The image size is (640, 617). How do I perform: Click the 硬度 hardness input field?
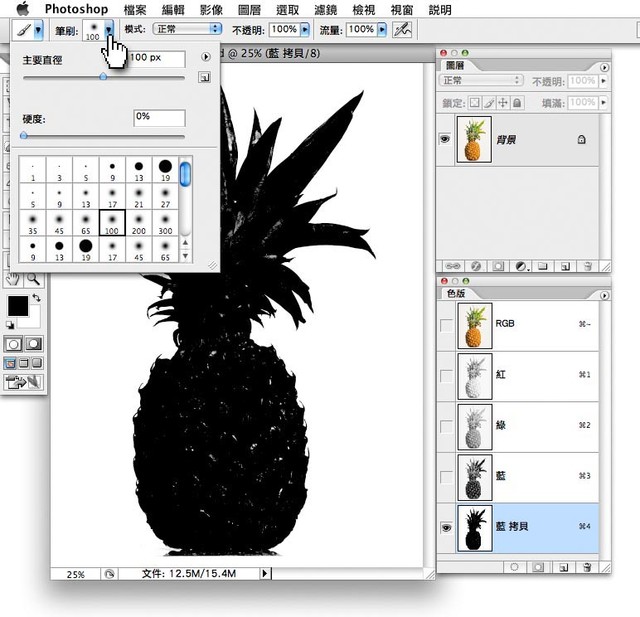coord(158,117)
